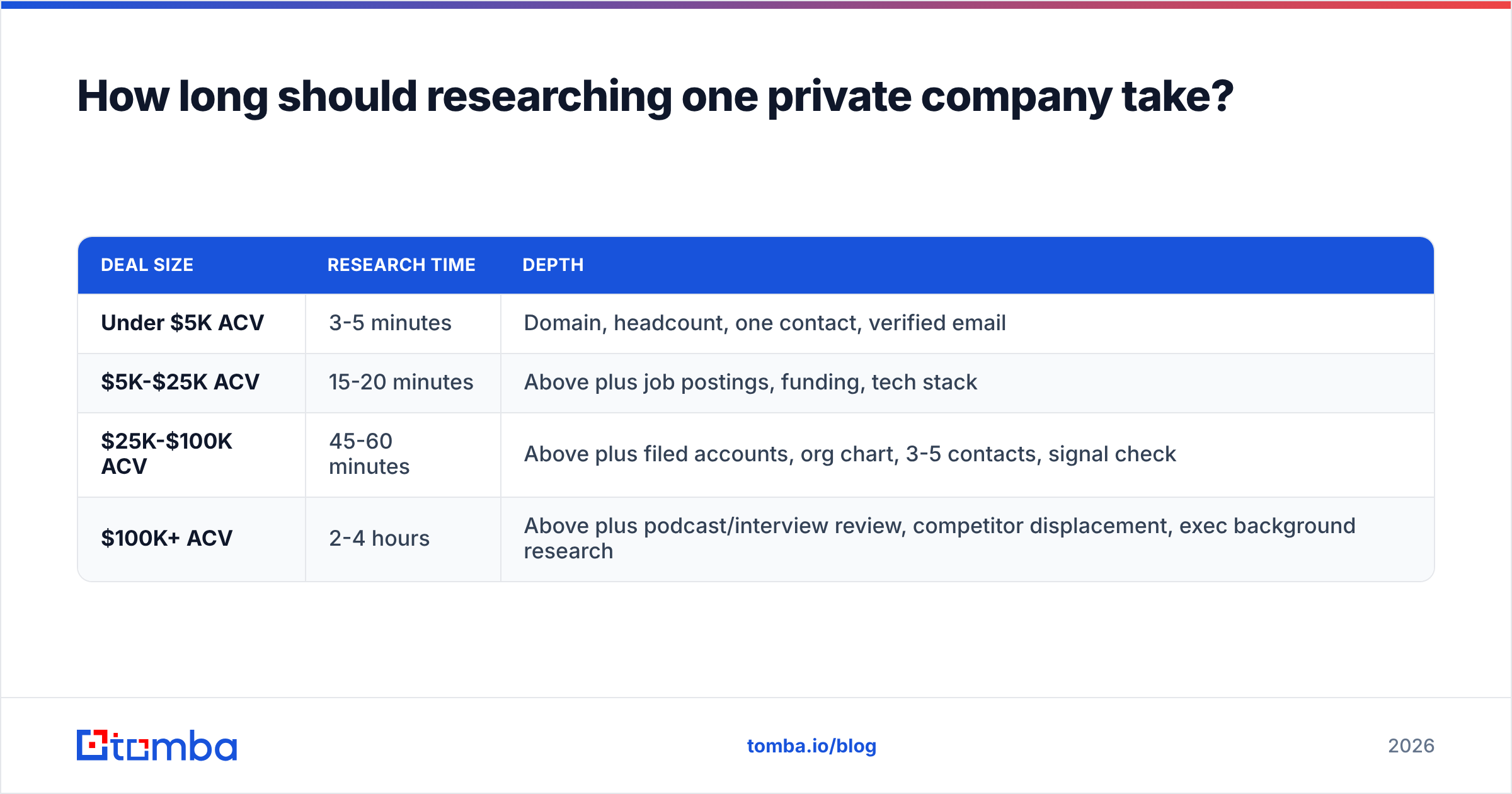The width and height of the screenshot is (1512, 794).
Task: Click the 2026 year text
Action: (x=1411, y=746)
